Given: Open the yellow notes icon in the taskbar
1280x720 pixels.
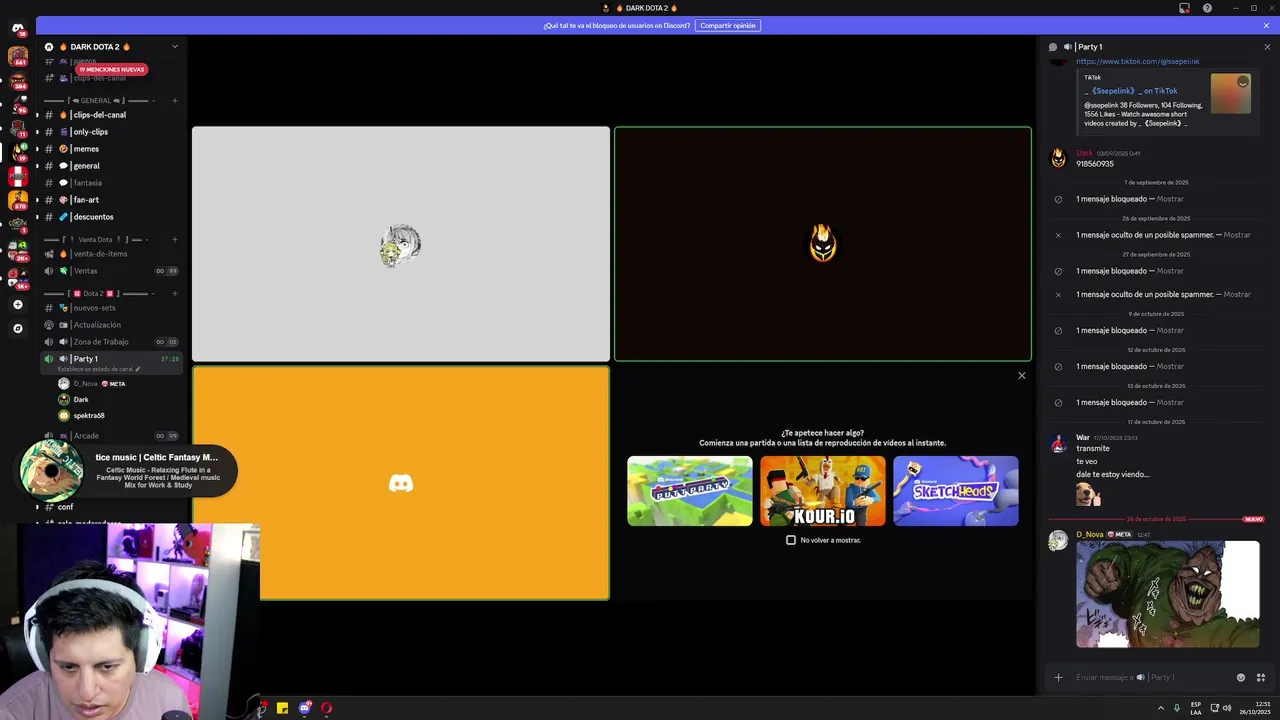Looking at the screenshot, I should (282, 708).
